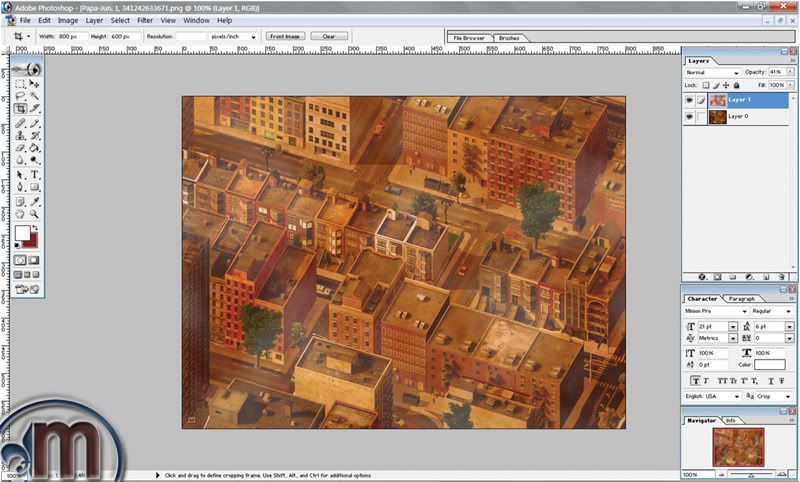Hide Layer 0 visibility eye
The width and height of the screenshot is (800, 482).
tap(689, 117)
